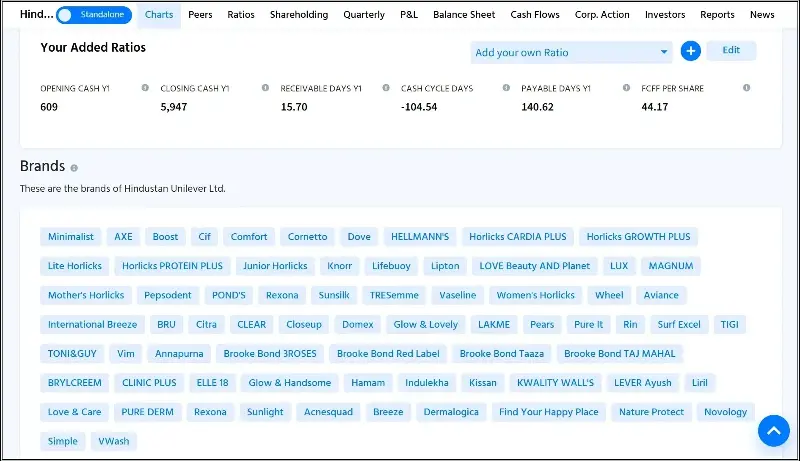
Task: Open the Cash Flows tab
Action: [535, 15]
